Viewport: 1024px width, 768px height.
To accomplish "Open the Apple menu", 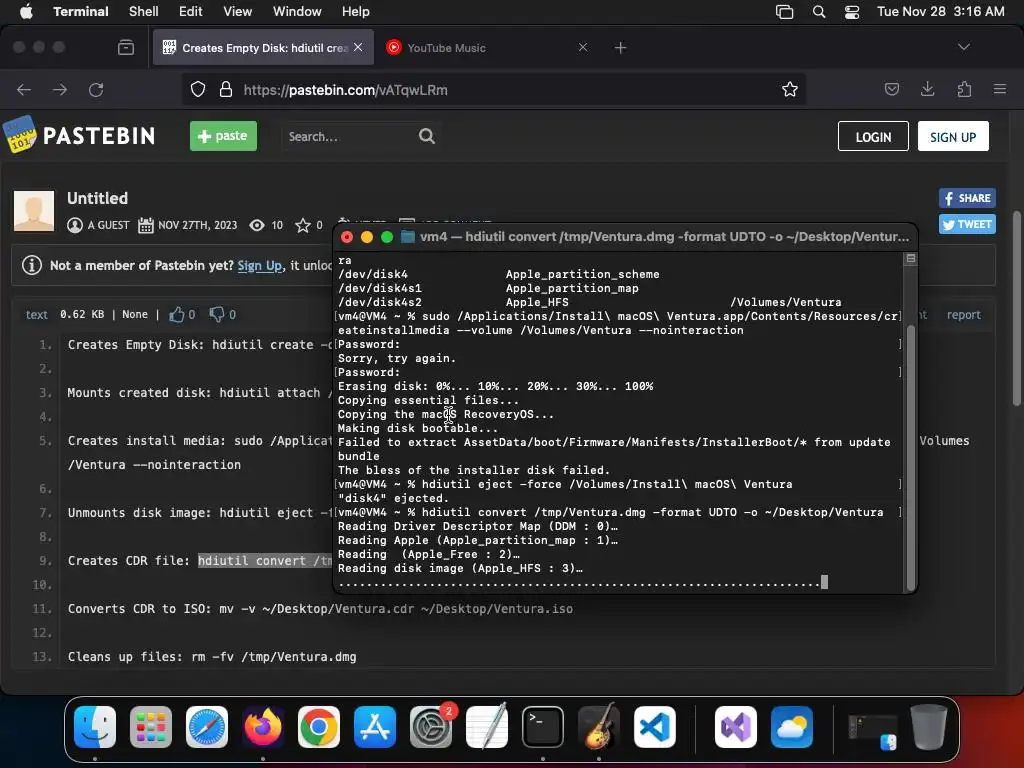I will pos(26,11).
